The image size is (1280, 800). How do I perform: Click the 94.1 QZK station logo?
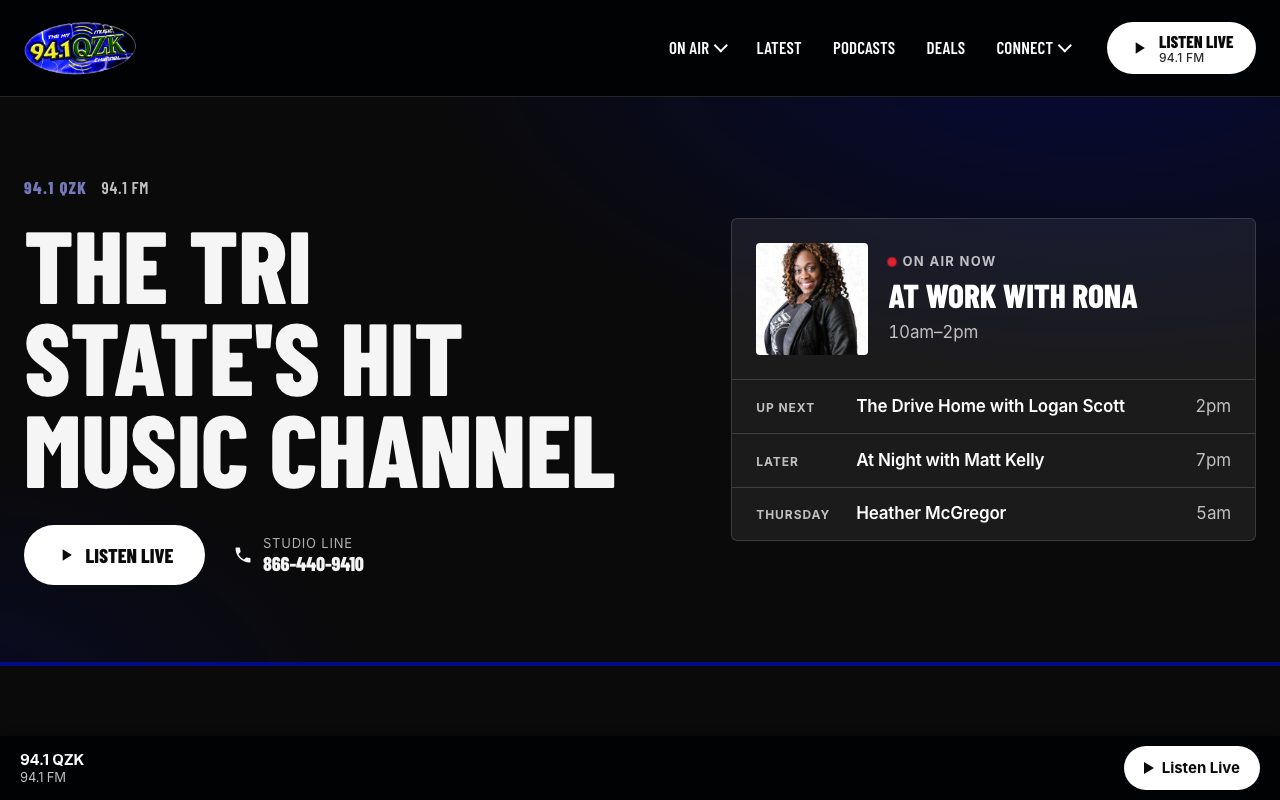point(80,48)
